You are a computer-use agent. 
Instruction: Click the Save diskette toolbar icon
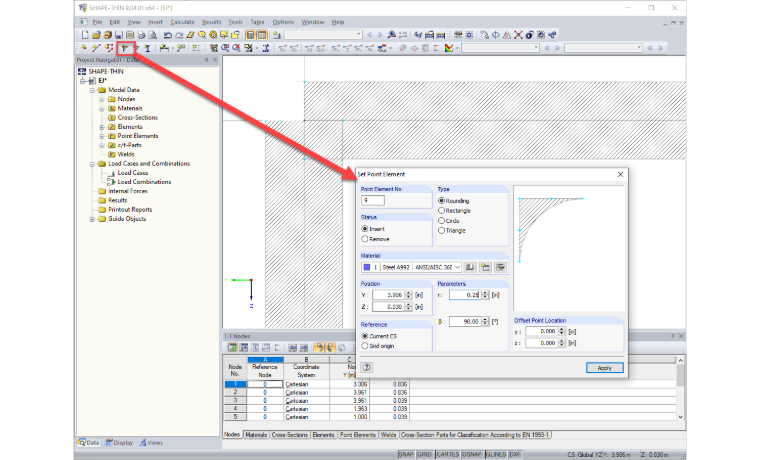point(119,35)
